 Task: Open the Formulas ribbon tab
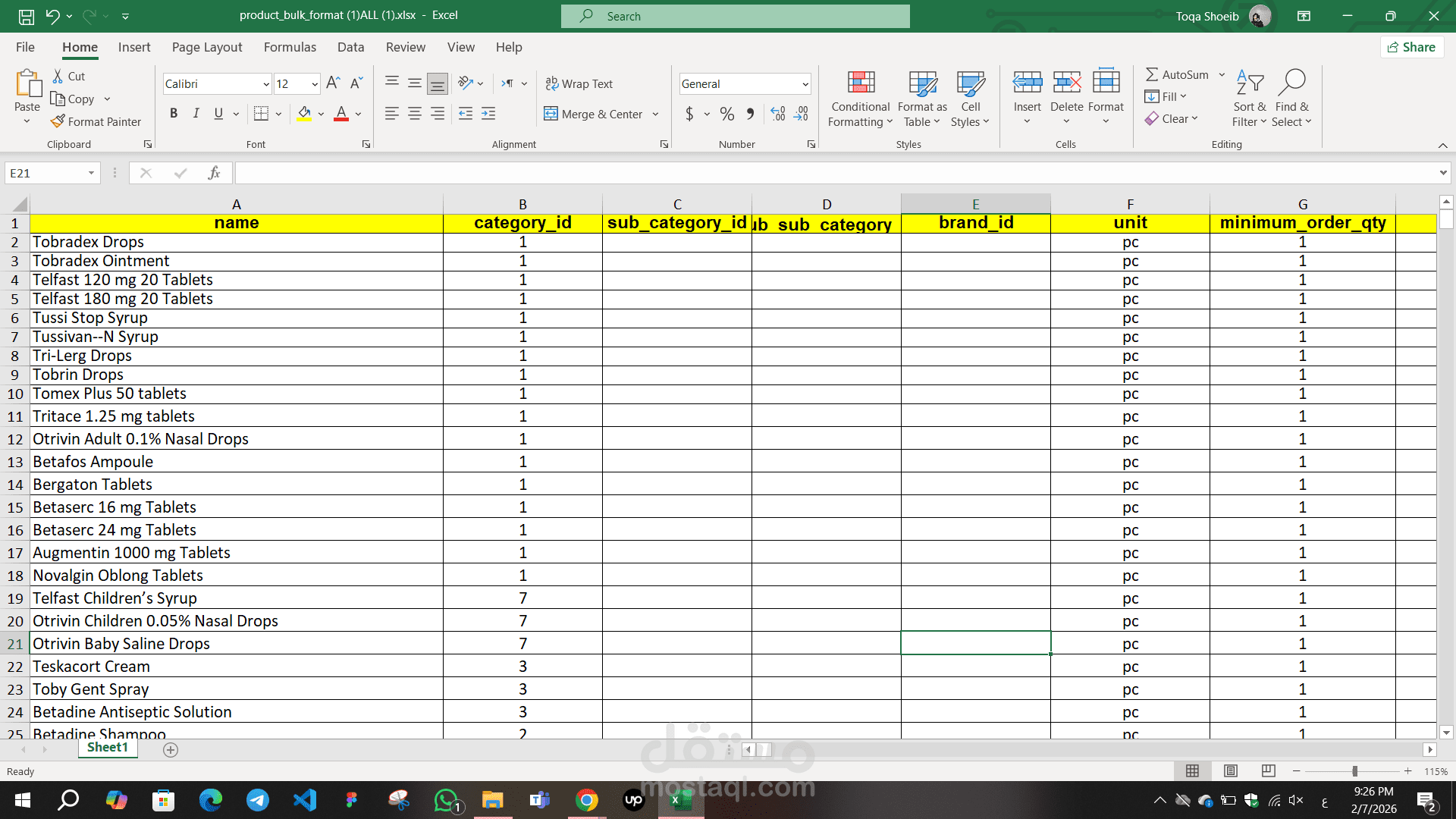pos(290,47)
